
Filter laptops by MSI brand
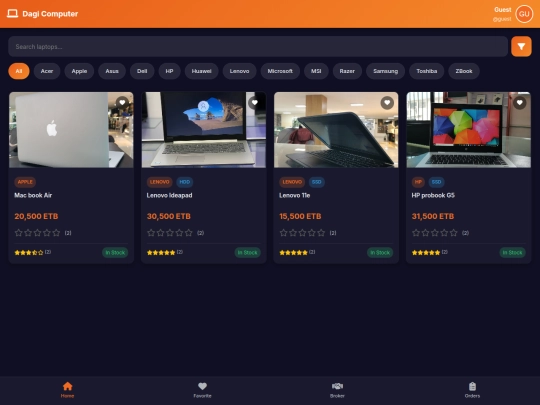(x=316, y=71)
